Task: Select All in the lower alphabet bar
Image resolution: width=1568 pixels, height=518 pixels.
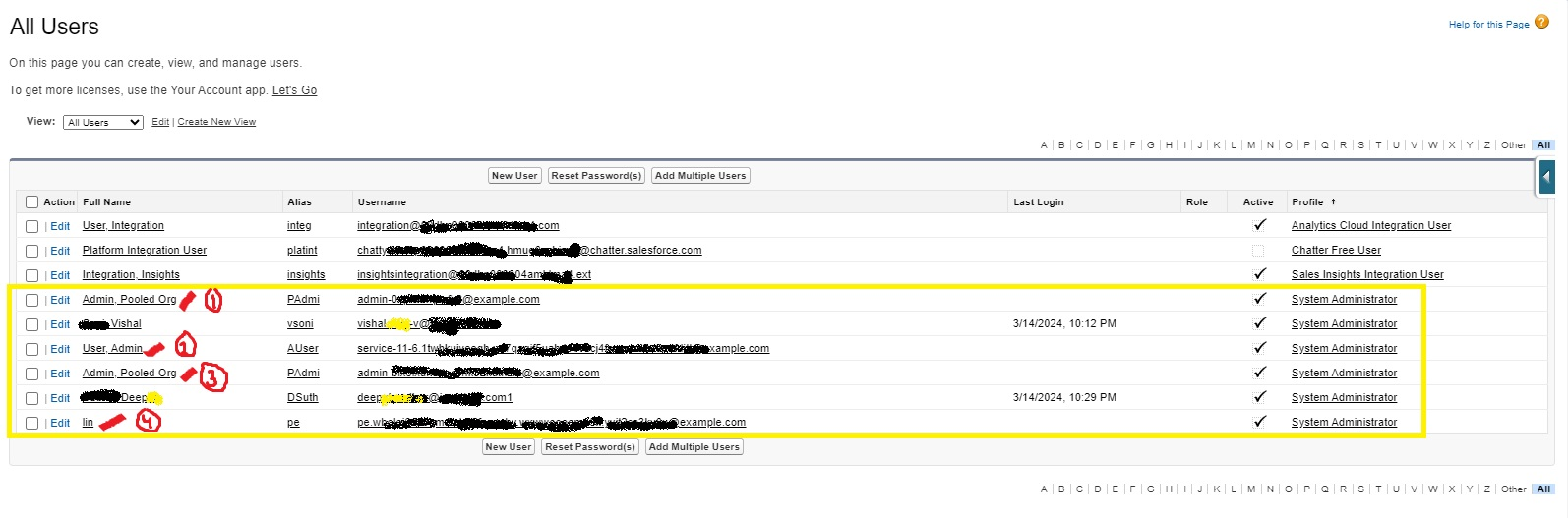Action: click(1544, 489)
